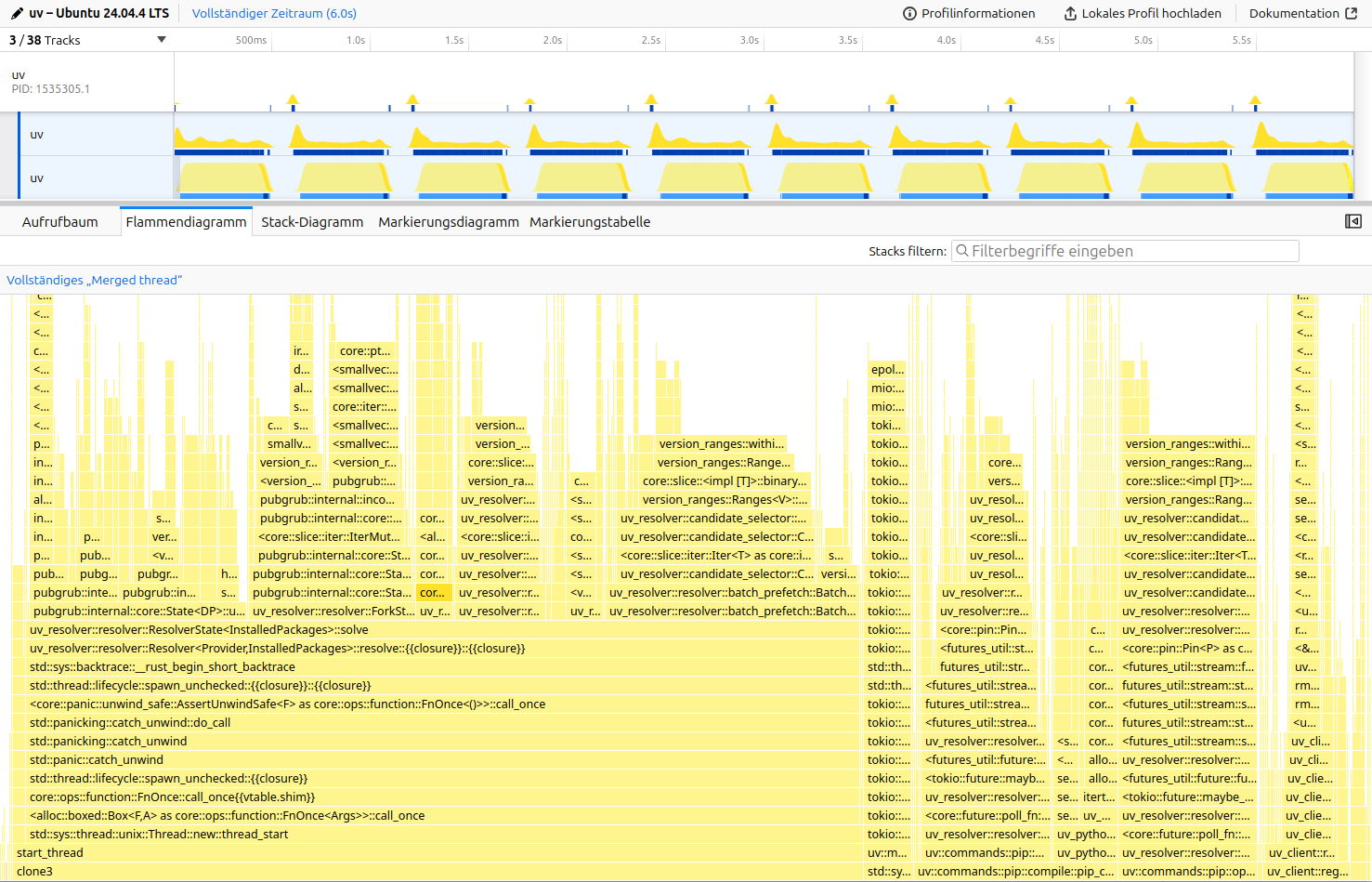Click inside the Filterbegriffe eingeben field

point(1124,251)
